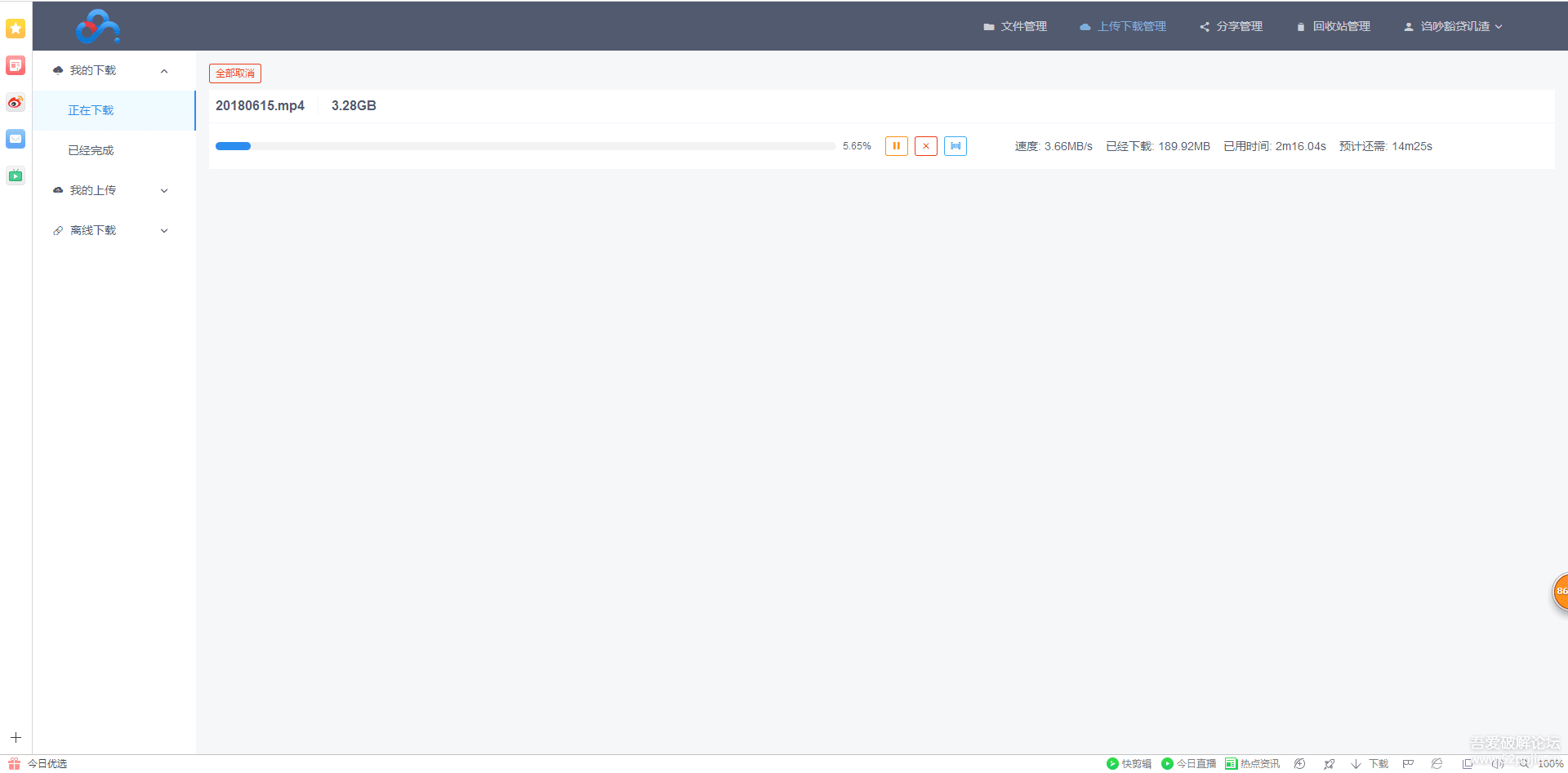Open 快剪辑 in status bar
The width and height of the screenshot is (1568, 773).
point(1129,764)
